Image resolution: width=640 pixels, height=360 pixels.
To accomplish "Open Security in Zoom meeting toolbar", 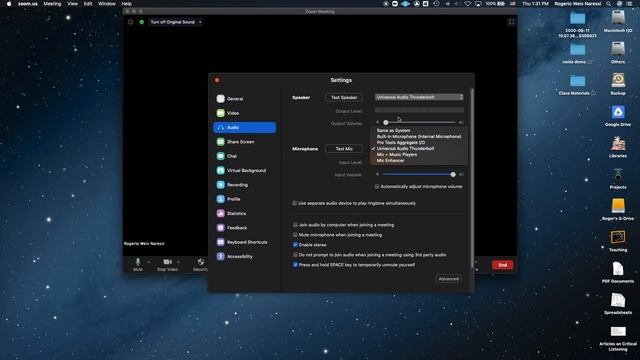I will tap(200, 264).
